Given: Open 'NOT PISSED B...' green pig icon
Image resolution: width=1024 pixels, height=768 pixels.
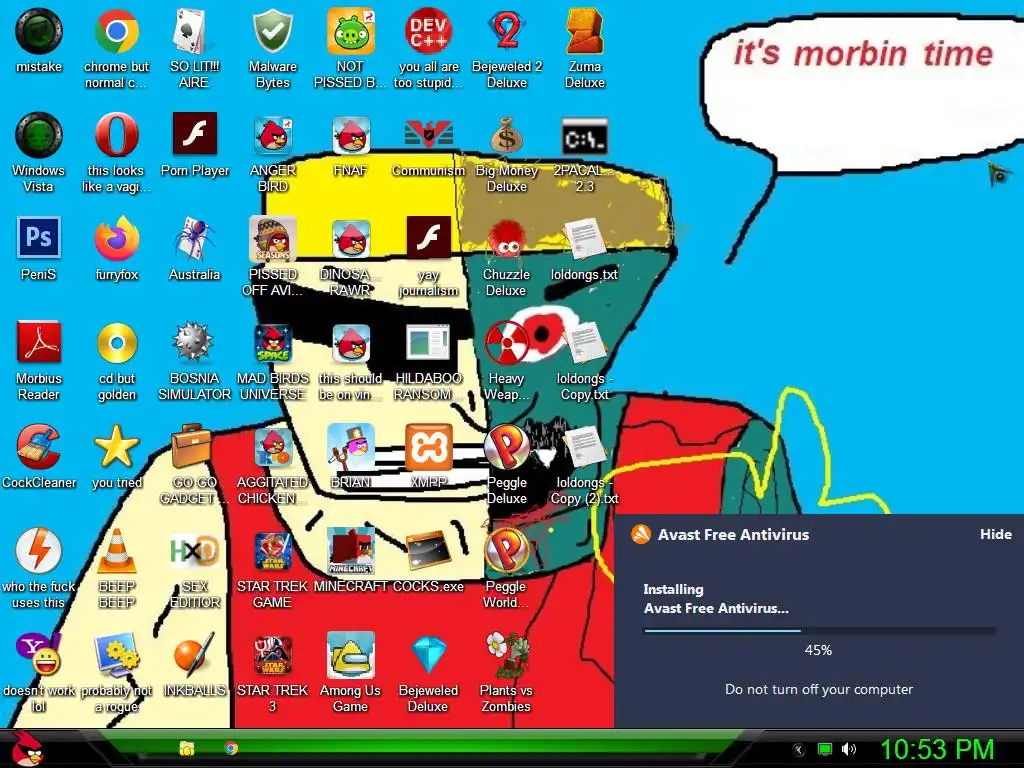Looking at the screenshot, I should [350, 31].
